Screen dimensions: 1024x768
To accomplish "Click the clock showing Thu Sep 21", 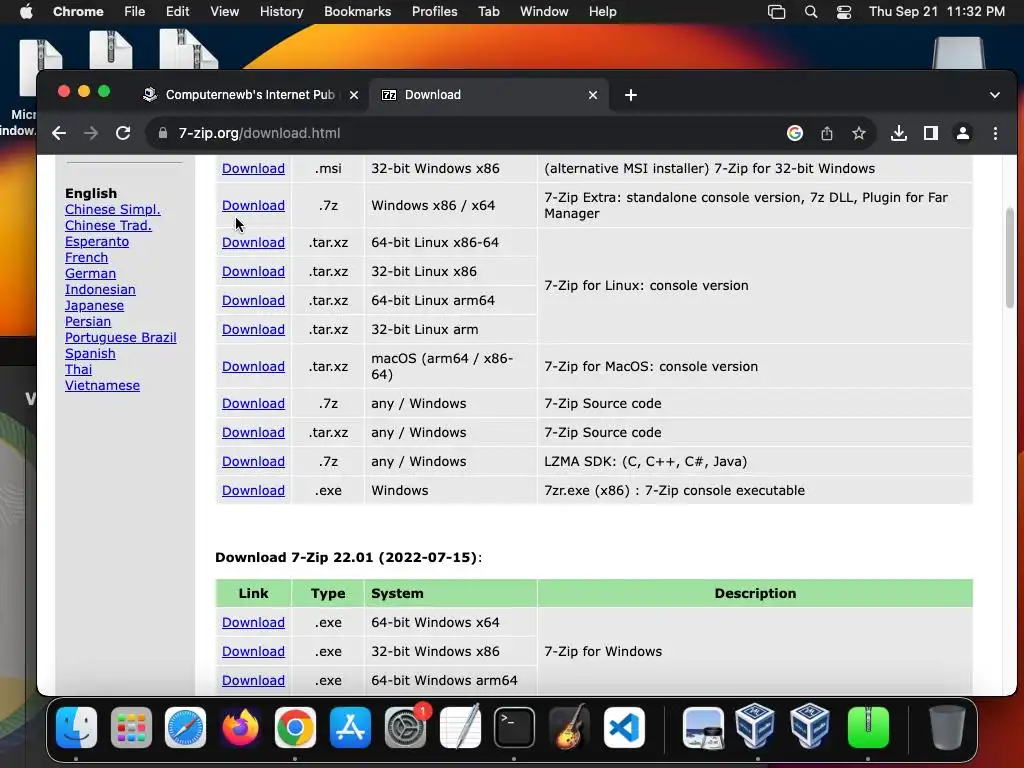I will (x=936, y=11).
